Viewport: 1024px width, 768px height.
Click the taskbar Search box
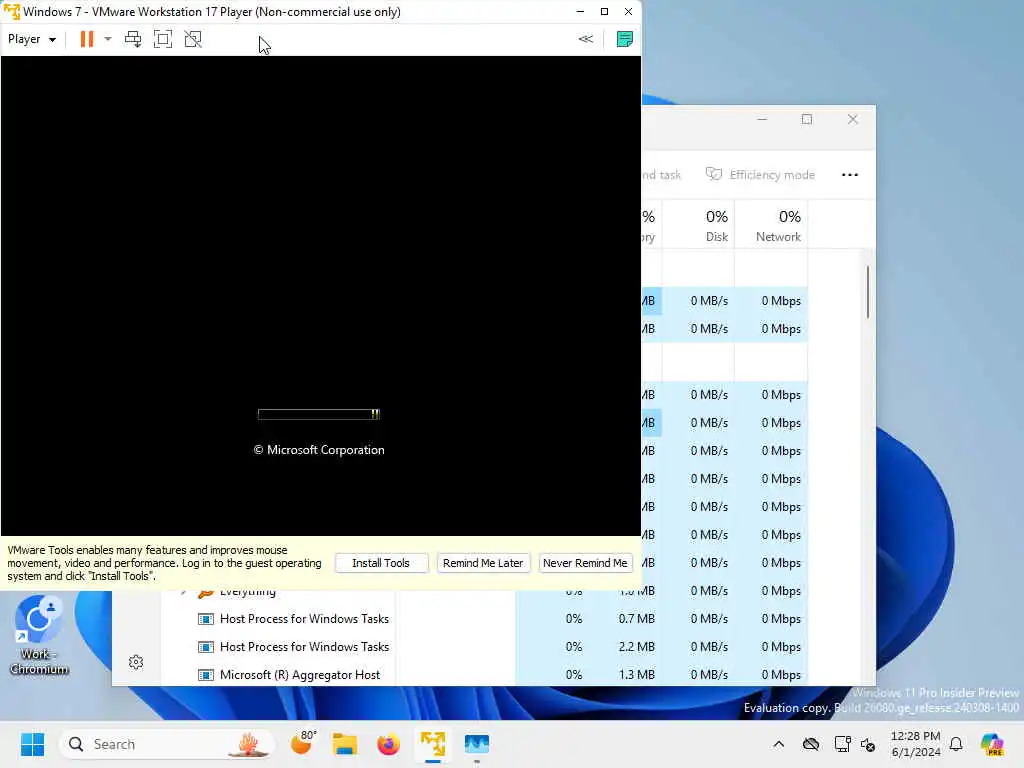tap(167, 744)
